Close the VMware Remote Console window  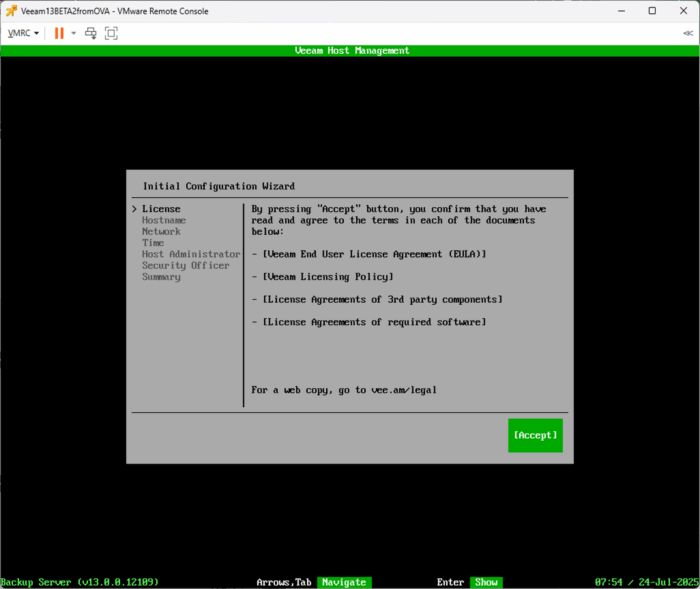[683, 11]
